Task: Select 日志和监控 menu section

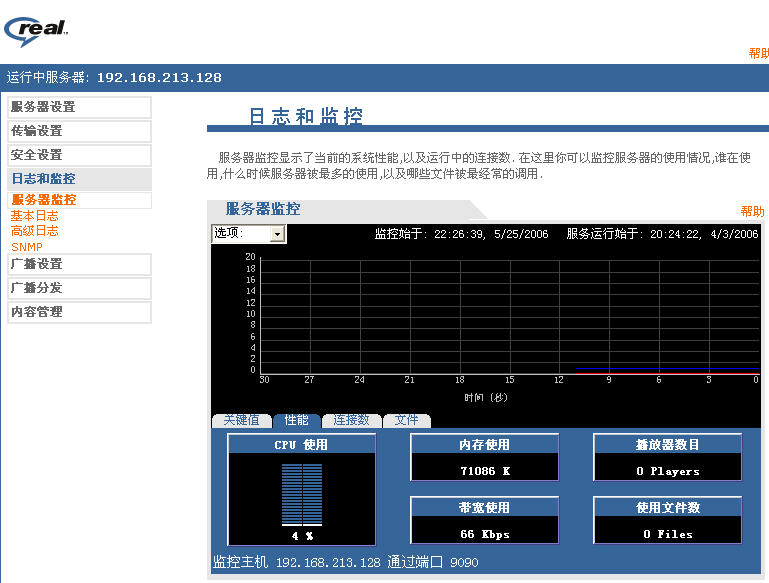Action: [x=79, y=178]
